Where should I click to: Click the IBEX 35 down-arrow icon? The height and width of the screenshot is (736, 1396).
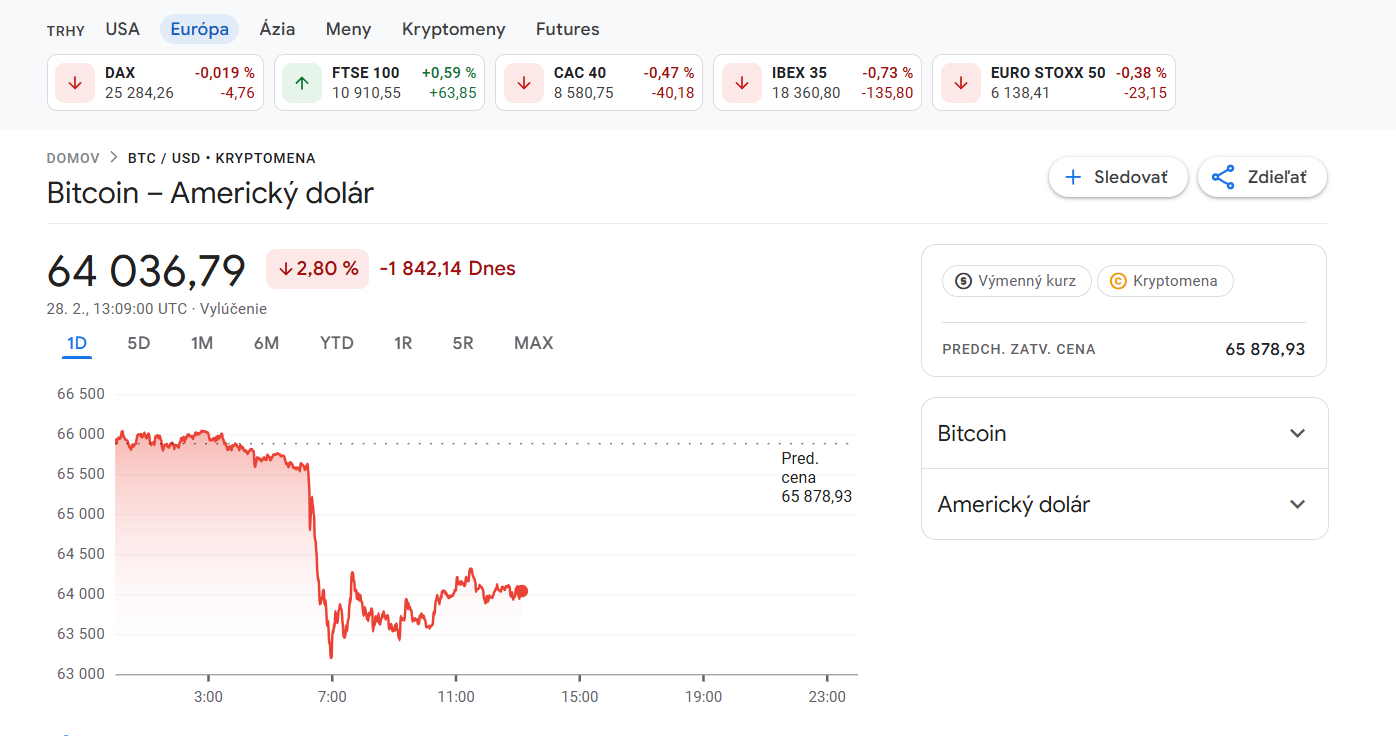pos(741,83)
